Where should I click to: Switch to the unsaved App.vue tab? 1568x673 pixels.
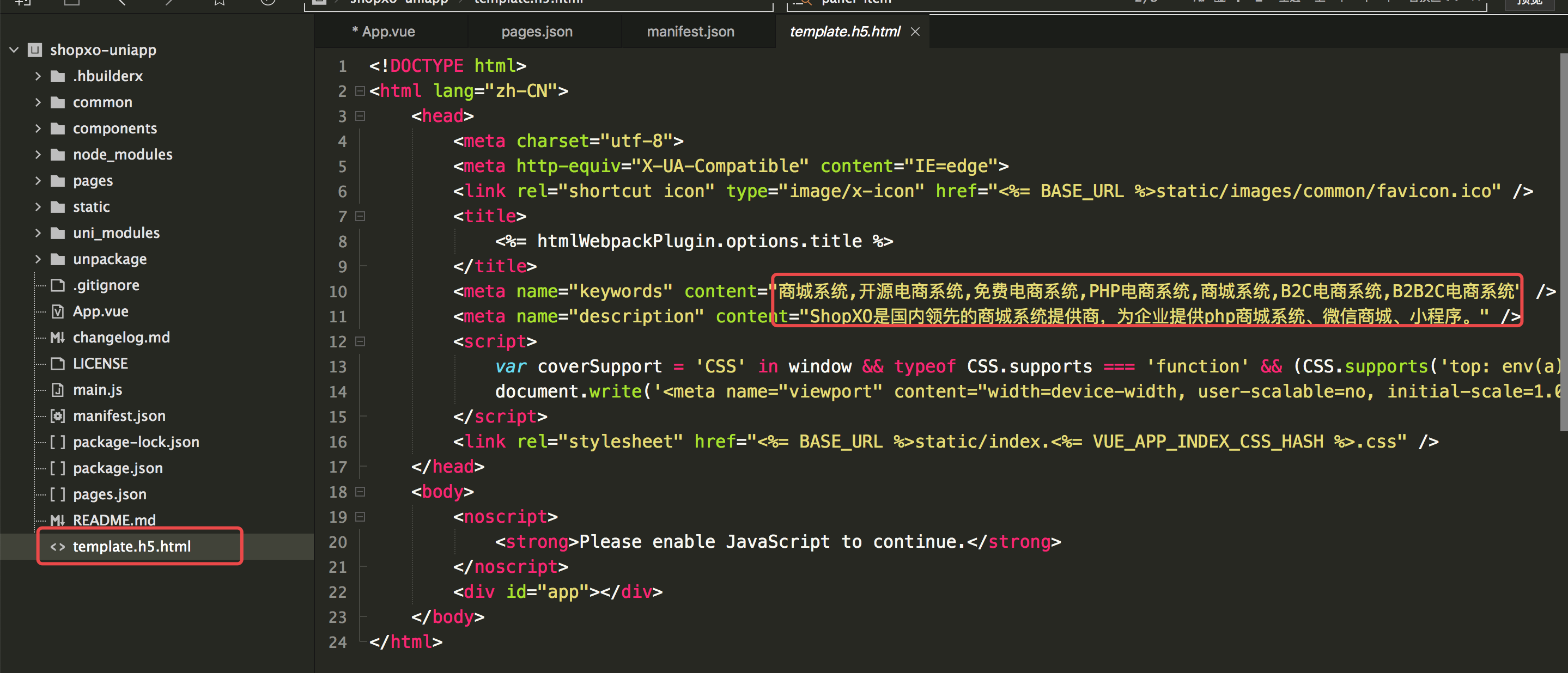tap(384, 32)
